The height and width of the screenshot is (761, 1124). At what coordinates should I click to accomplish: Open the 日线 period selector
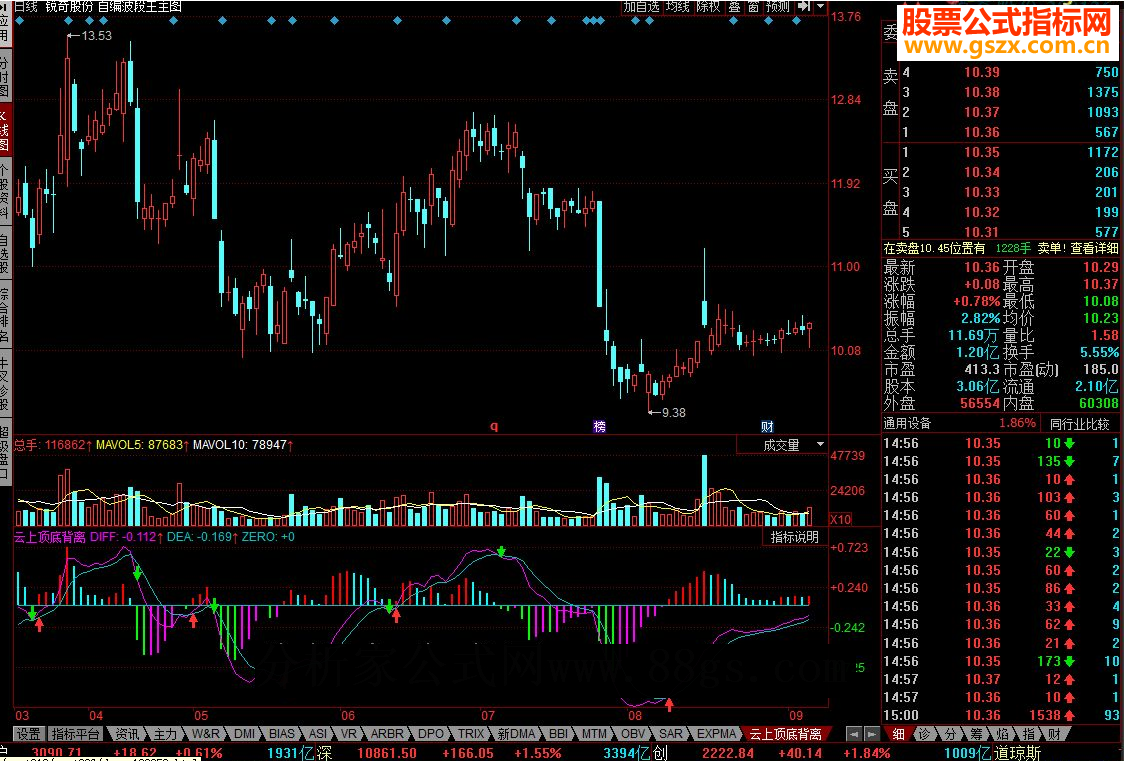coord(25,6)
